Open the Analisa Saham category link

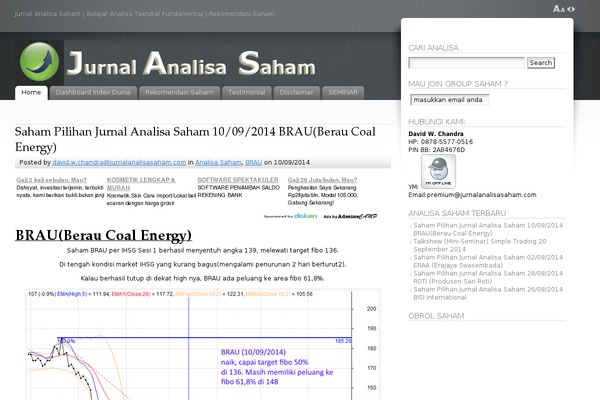[x=218, y=162]
